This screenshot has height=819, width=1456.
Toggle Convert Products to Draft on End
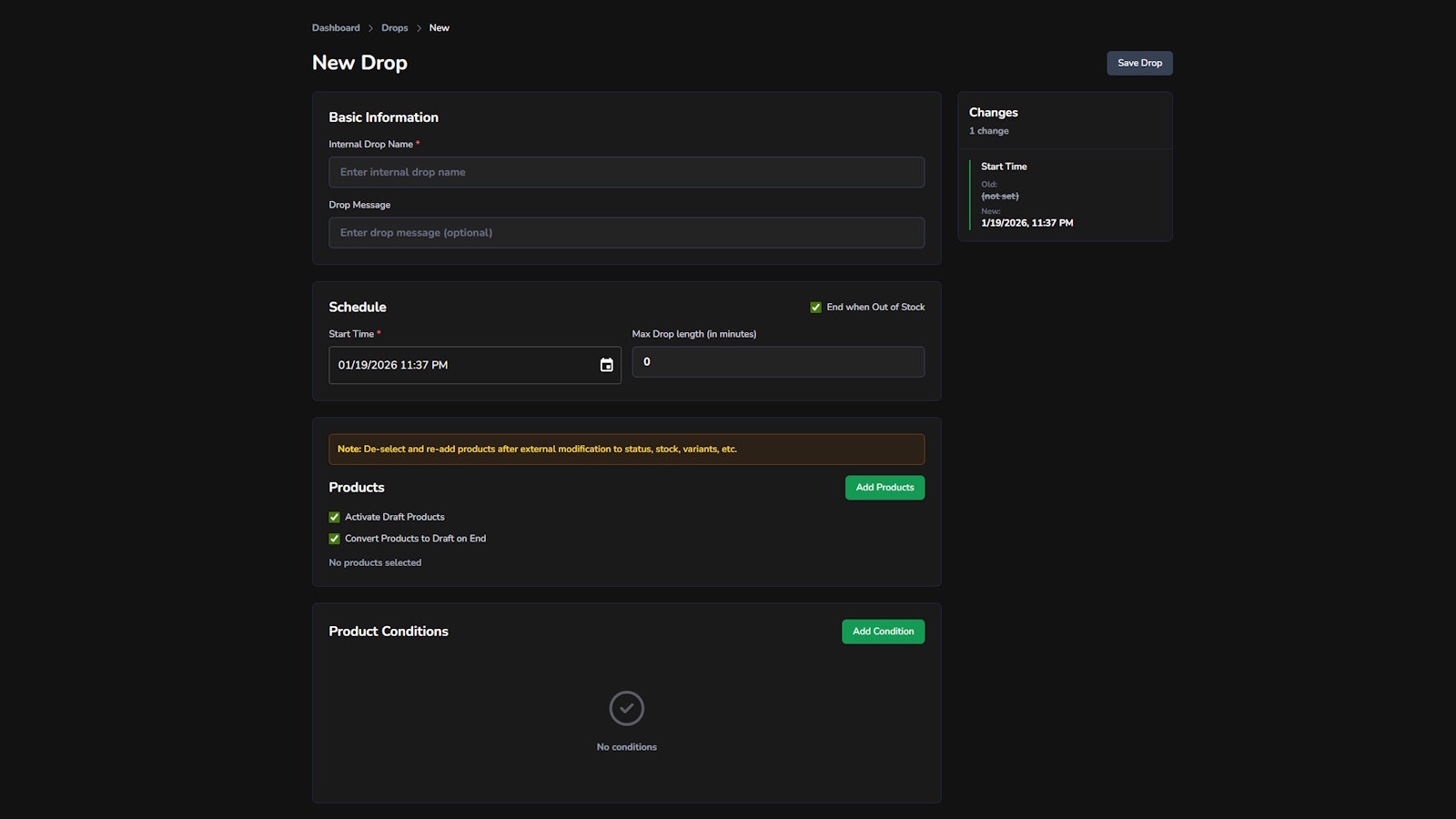334,538
